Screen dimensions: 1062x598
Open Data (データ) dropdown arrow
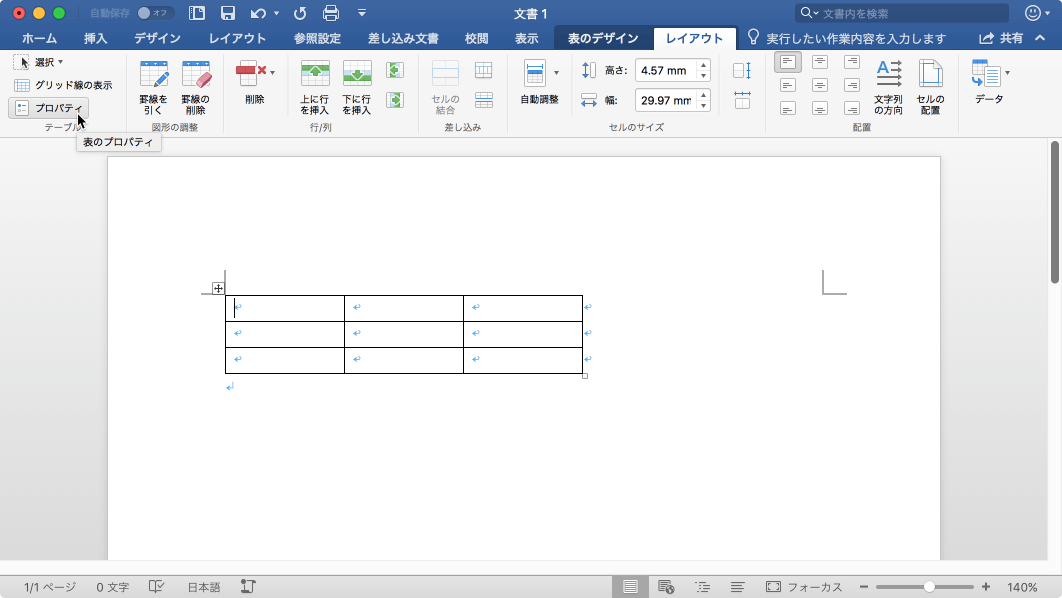[1007, 72]
